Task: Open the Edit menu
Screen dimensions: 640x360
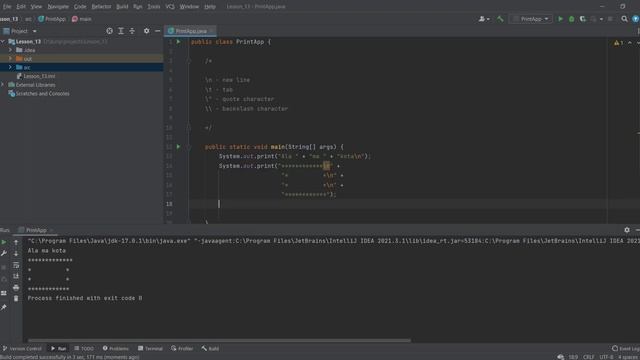Action: click(x=21, y=7)
